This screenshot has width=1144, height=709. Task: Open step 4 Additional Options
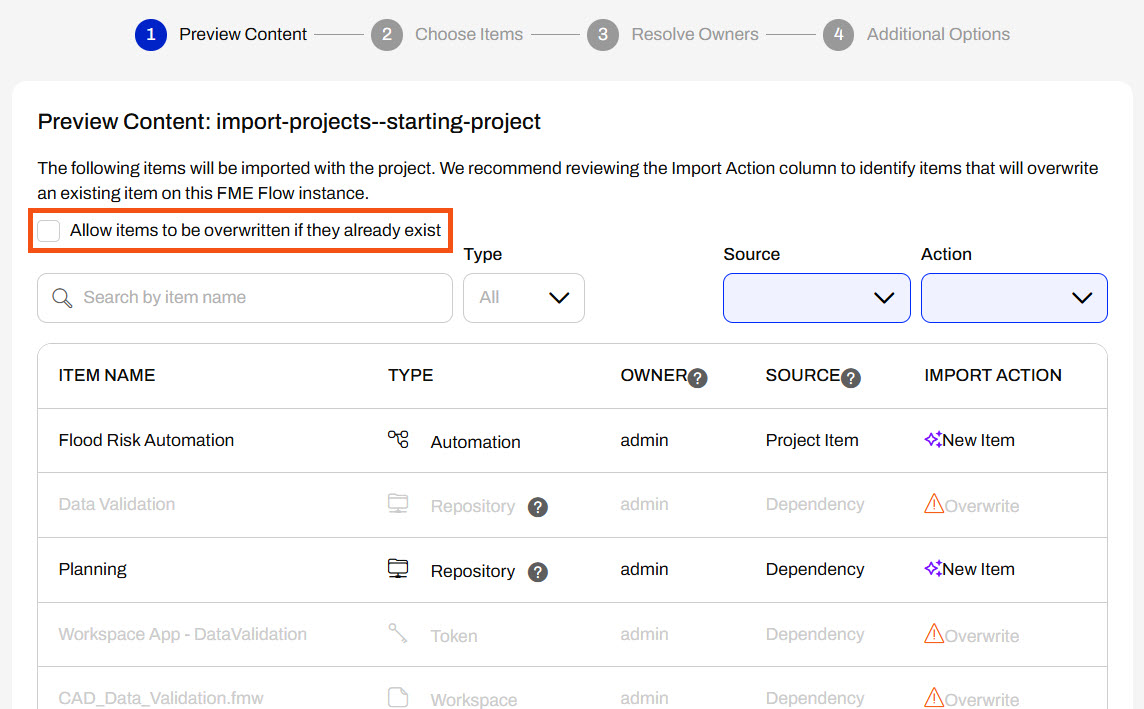pos(916,35)
